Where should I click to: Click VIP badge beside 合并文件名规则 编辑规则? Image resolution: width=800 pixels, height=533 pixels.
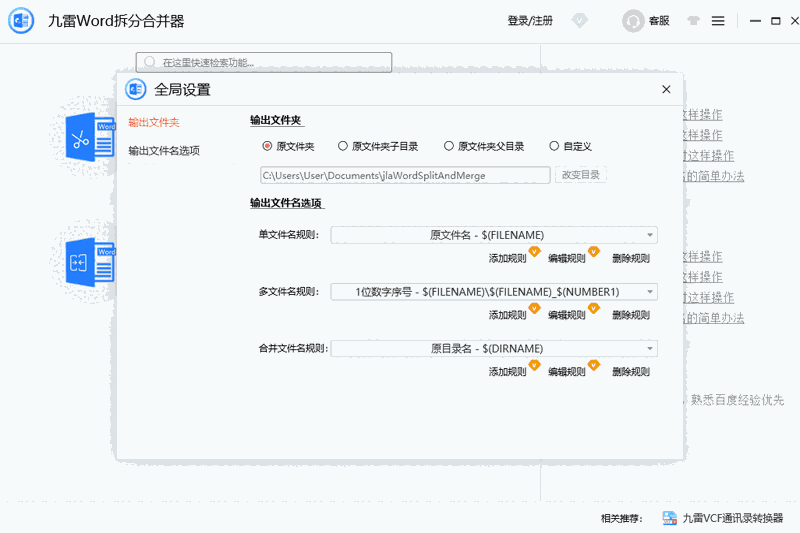click(x=593, y=364)
